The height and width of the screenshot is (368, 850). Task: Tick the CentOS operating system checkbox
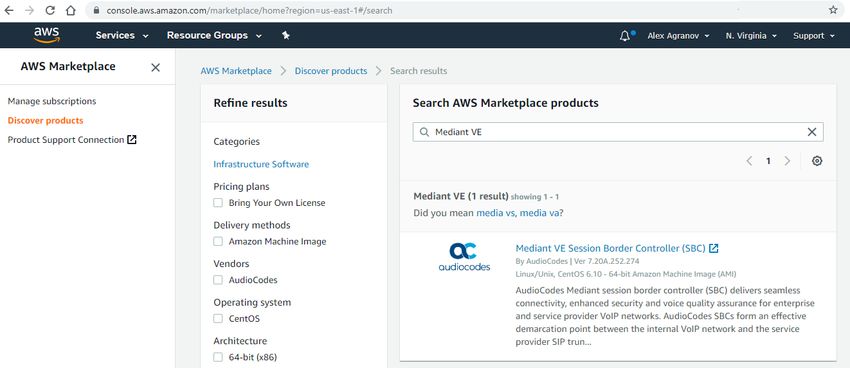[218, 319]
